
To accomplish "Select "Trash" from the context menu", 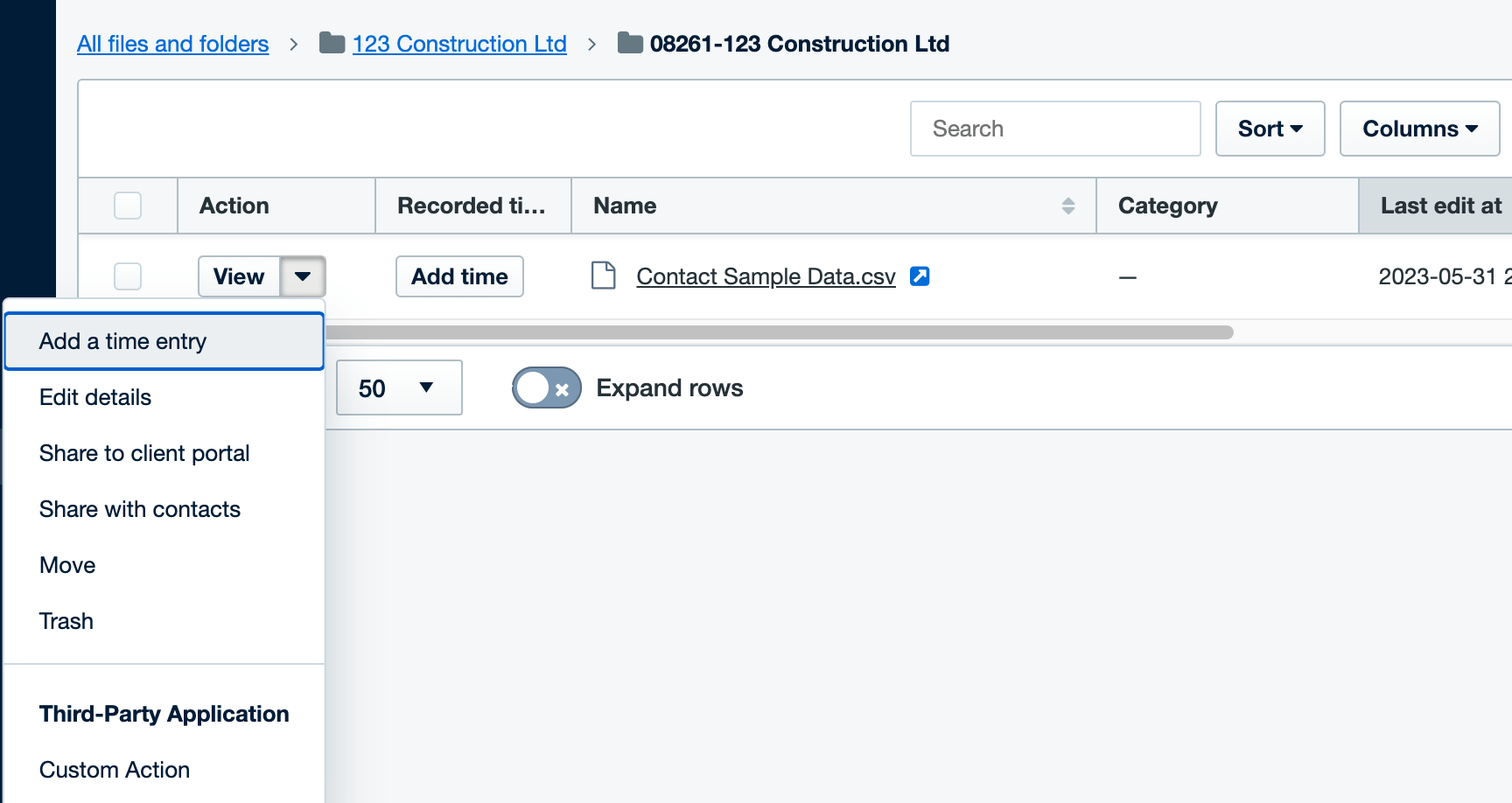I will (x=66, y=620).
